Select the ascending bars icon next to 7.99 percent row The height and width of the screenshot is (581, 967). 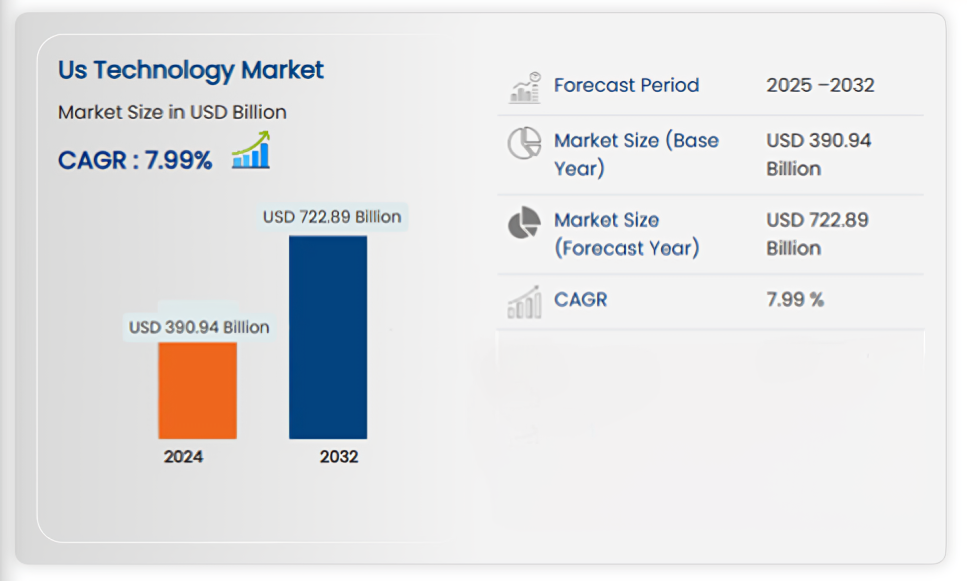coord(522,300)
